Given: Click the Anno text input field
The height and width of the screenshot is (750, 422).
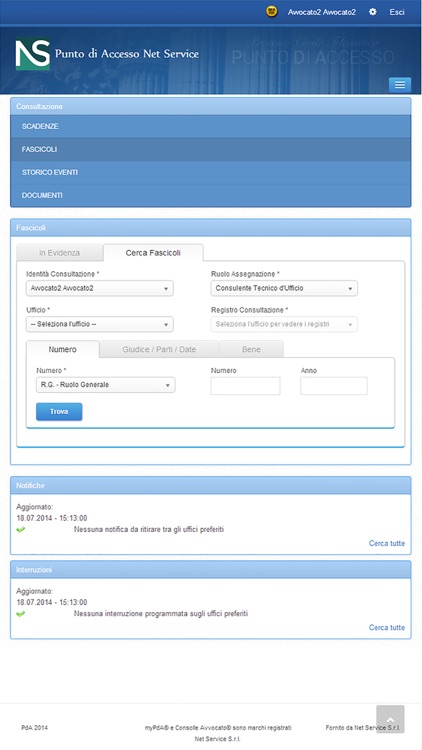Looking at the screenshot, I should pyautogui.click(x=334, y=386).
